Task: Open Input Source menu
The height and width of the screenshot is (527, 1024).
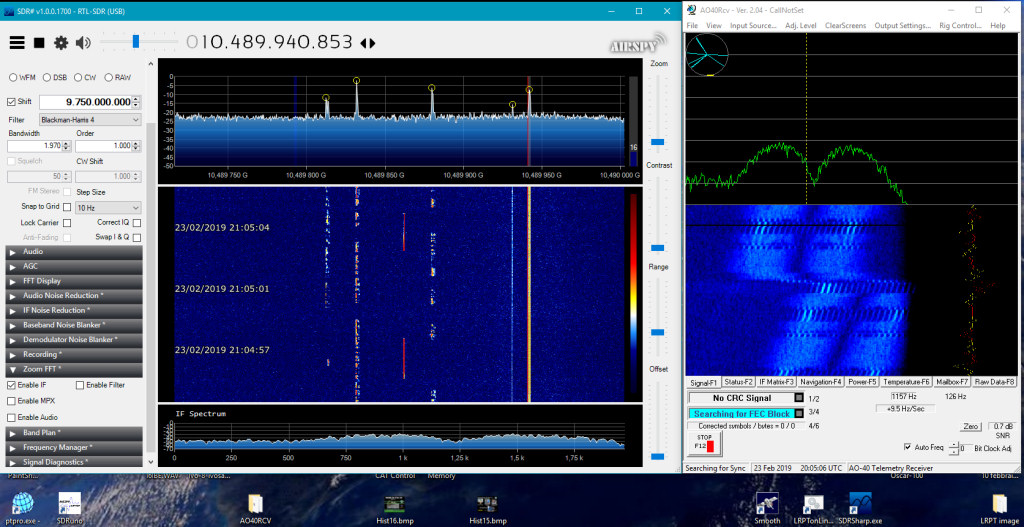Action: [x=753, y=25]
